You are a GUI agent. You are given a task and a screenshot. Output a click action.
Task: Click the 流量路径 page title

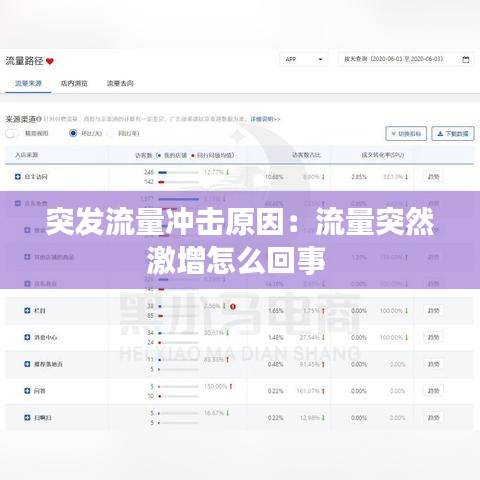(x=24, y=61)
